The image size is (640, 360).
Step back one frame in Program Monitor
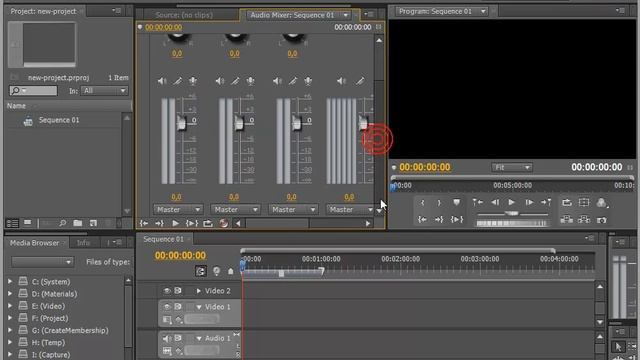[495, 202]
